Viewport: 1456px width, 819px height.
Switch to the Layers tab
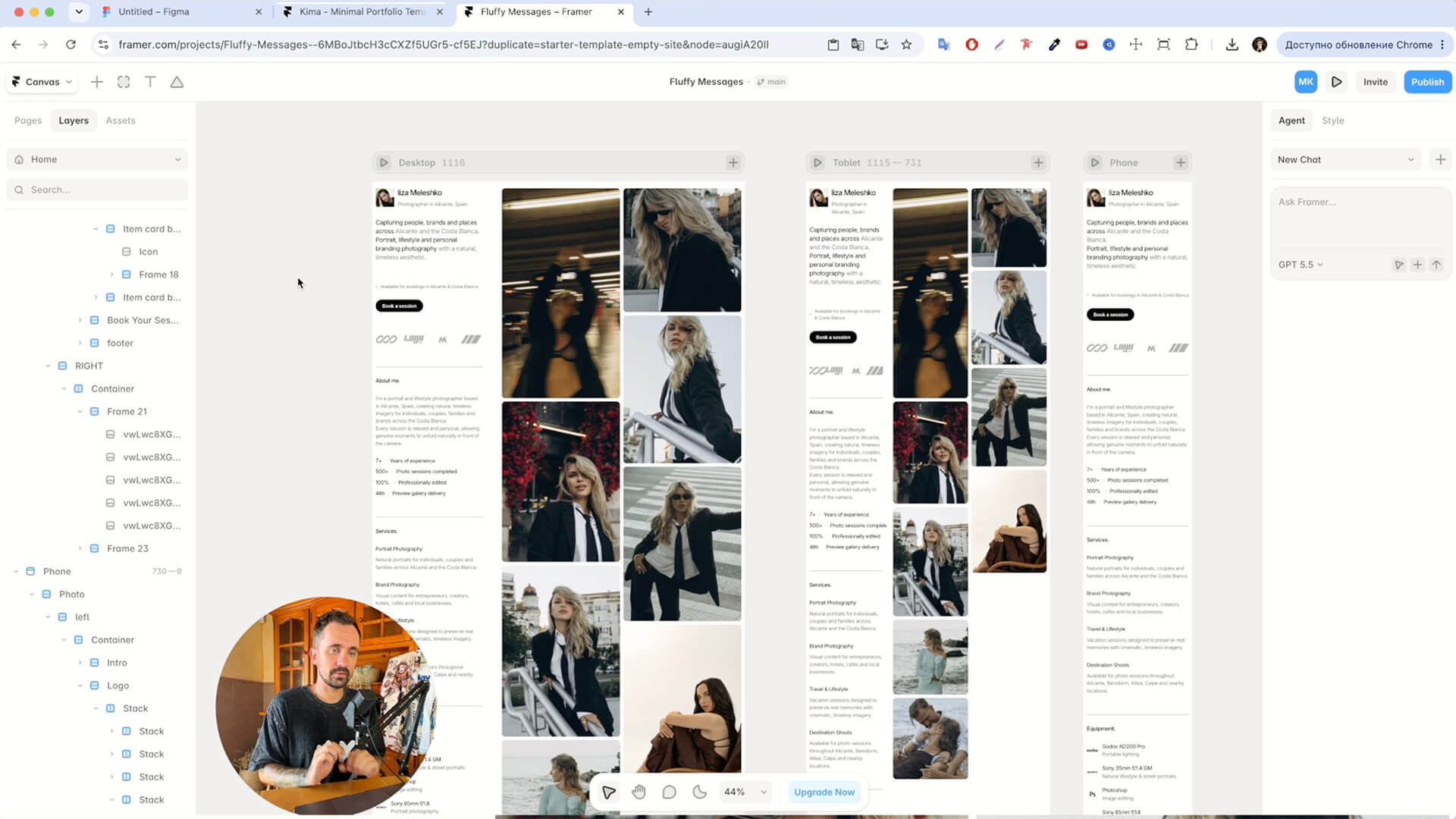[x=74, y=121]
